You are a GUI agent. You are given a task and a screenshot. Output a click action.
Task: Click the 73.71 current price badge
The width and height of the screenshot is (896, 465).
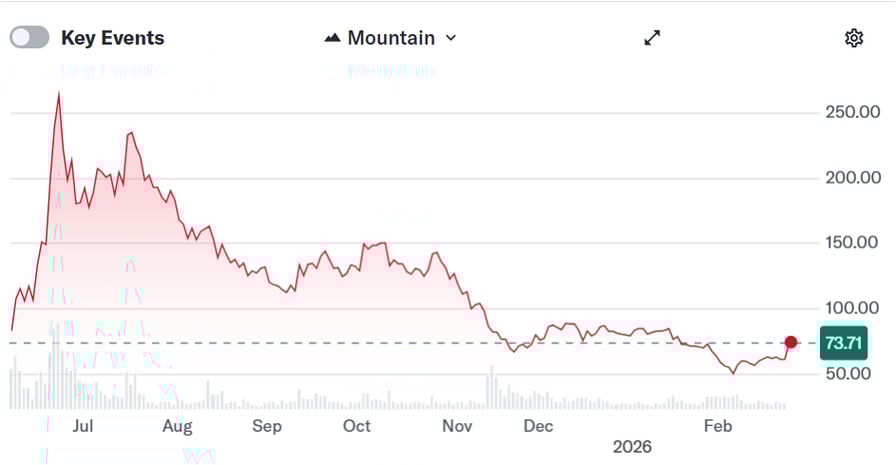pyautogui.click(x=843, y=343)
